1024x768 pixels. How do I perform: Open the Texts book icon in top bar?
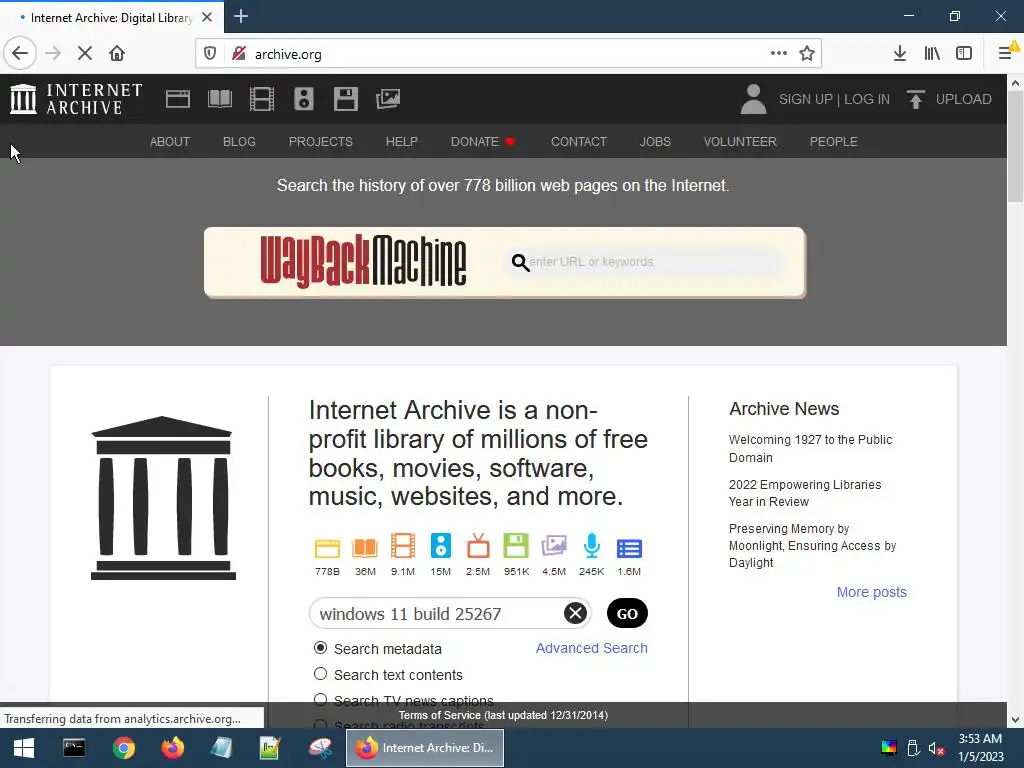pyautogui.click(x=219, y=99)
